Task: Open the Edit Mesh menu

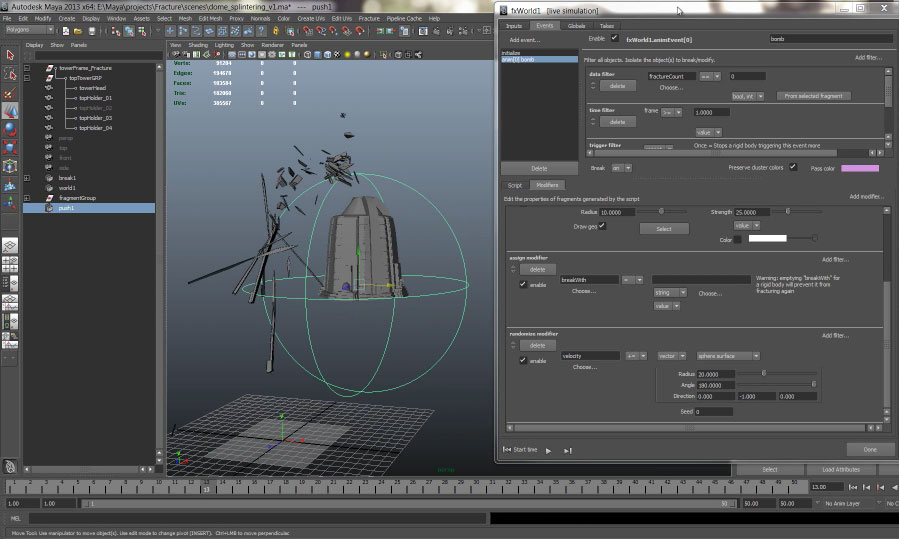Action: pyautogui.click(x=210, y=18)
